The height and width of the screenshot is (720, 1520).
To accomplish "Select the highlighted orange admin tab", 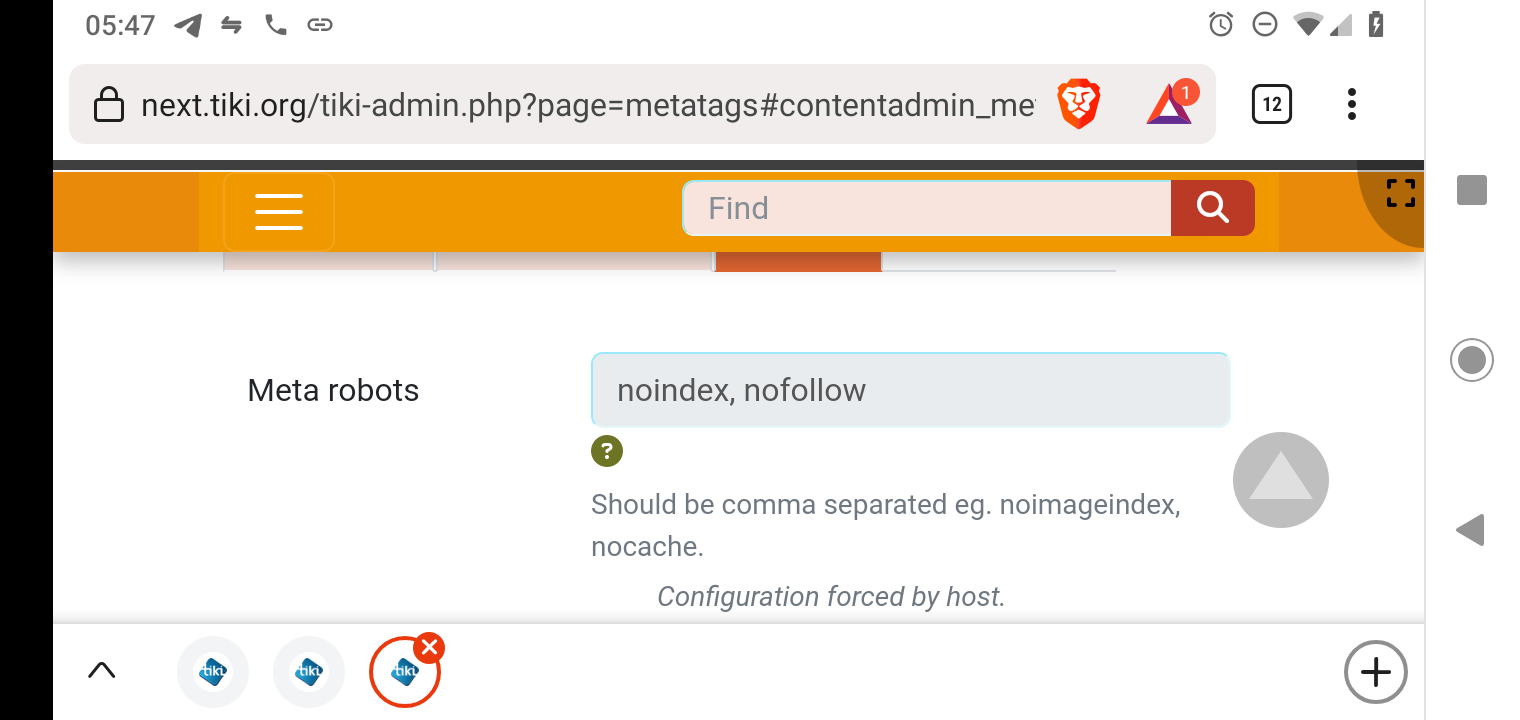I will (x=799, y=261).
